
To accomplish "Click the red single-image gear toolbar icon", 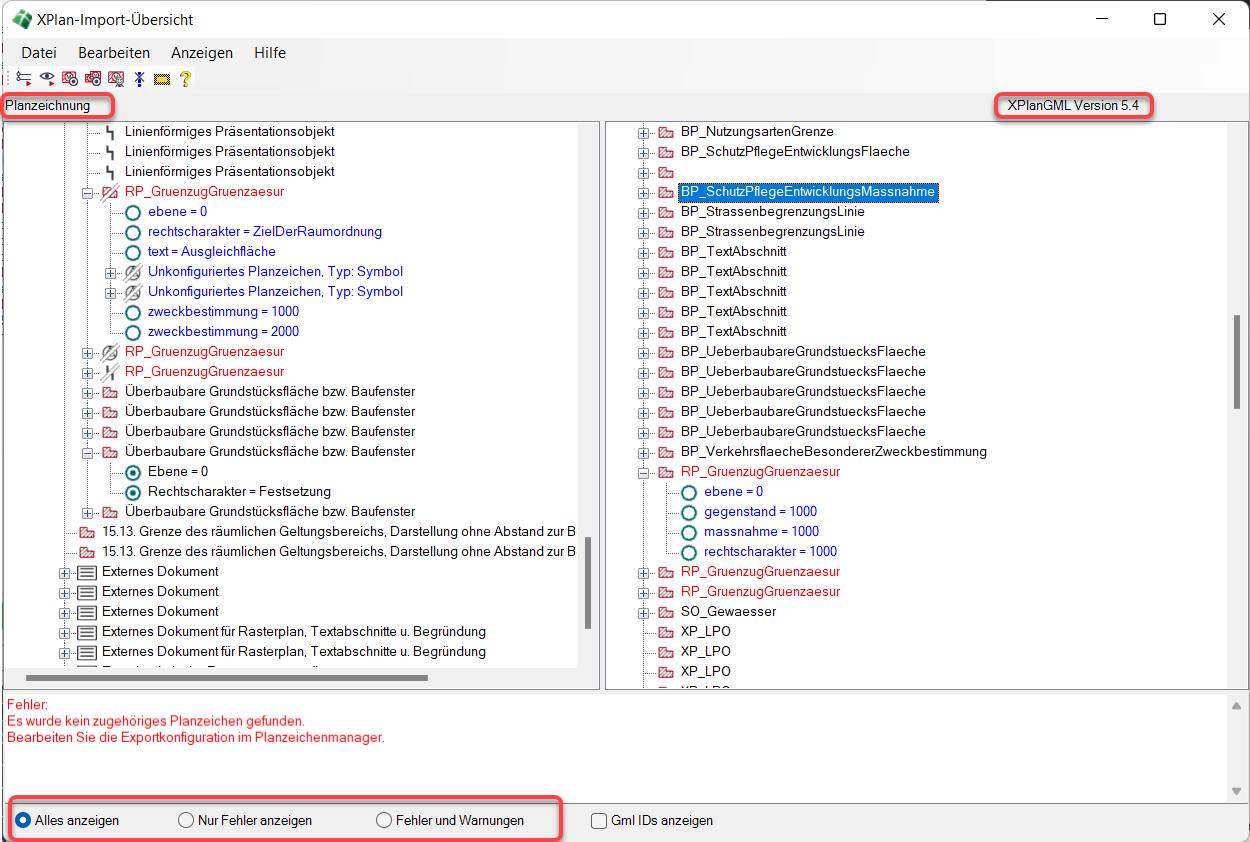I will (70, 78).
